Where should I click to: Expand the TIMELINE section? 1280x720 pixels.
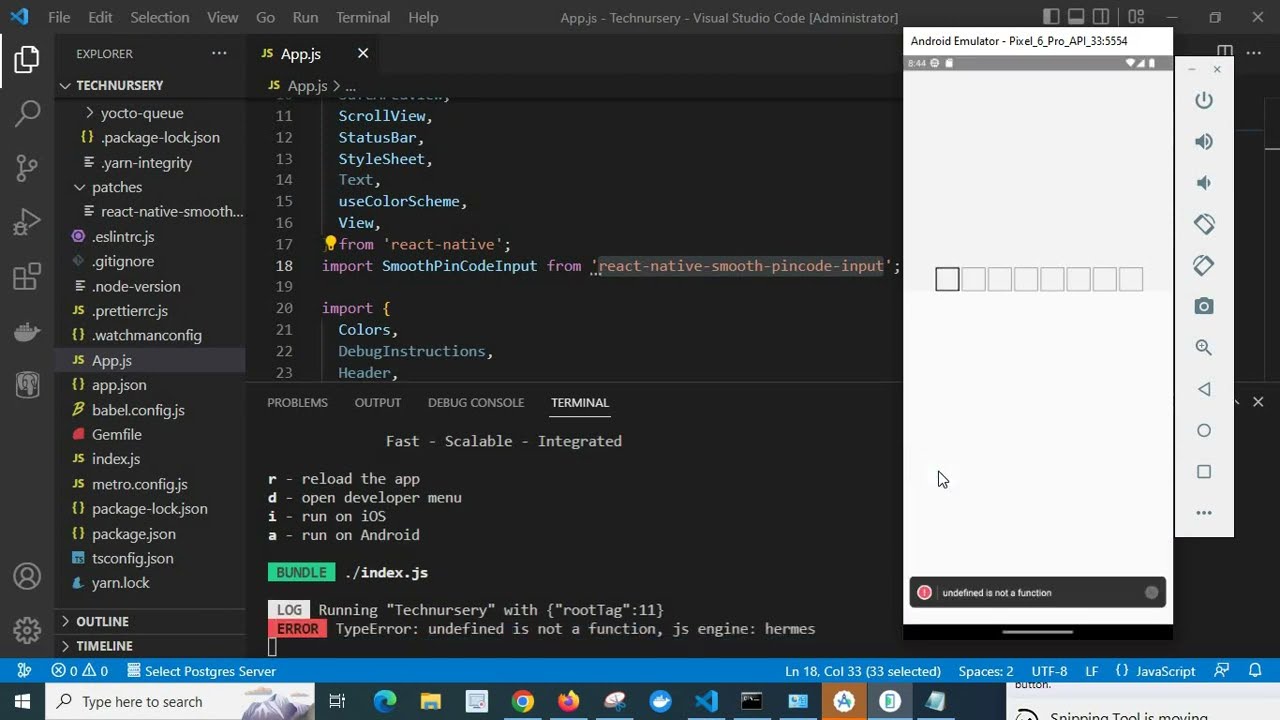pos(150,646)
